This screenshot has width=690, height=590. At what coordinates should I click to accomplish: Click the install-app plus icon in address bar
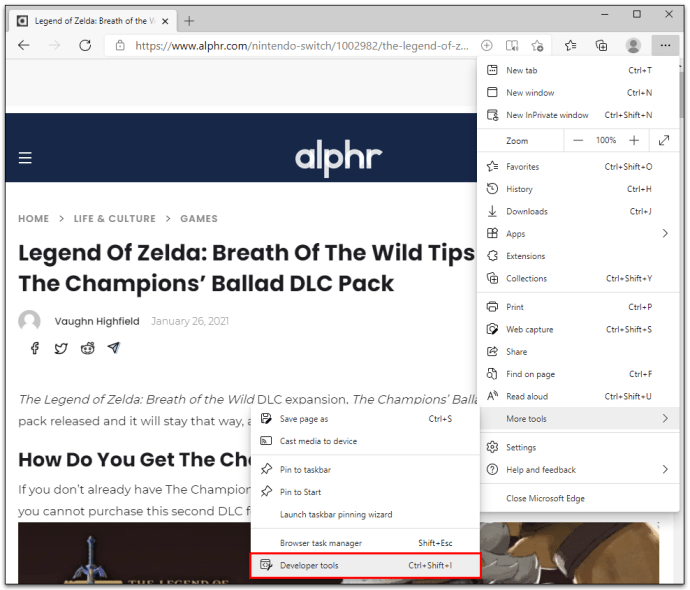486,45
